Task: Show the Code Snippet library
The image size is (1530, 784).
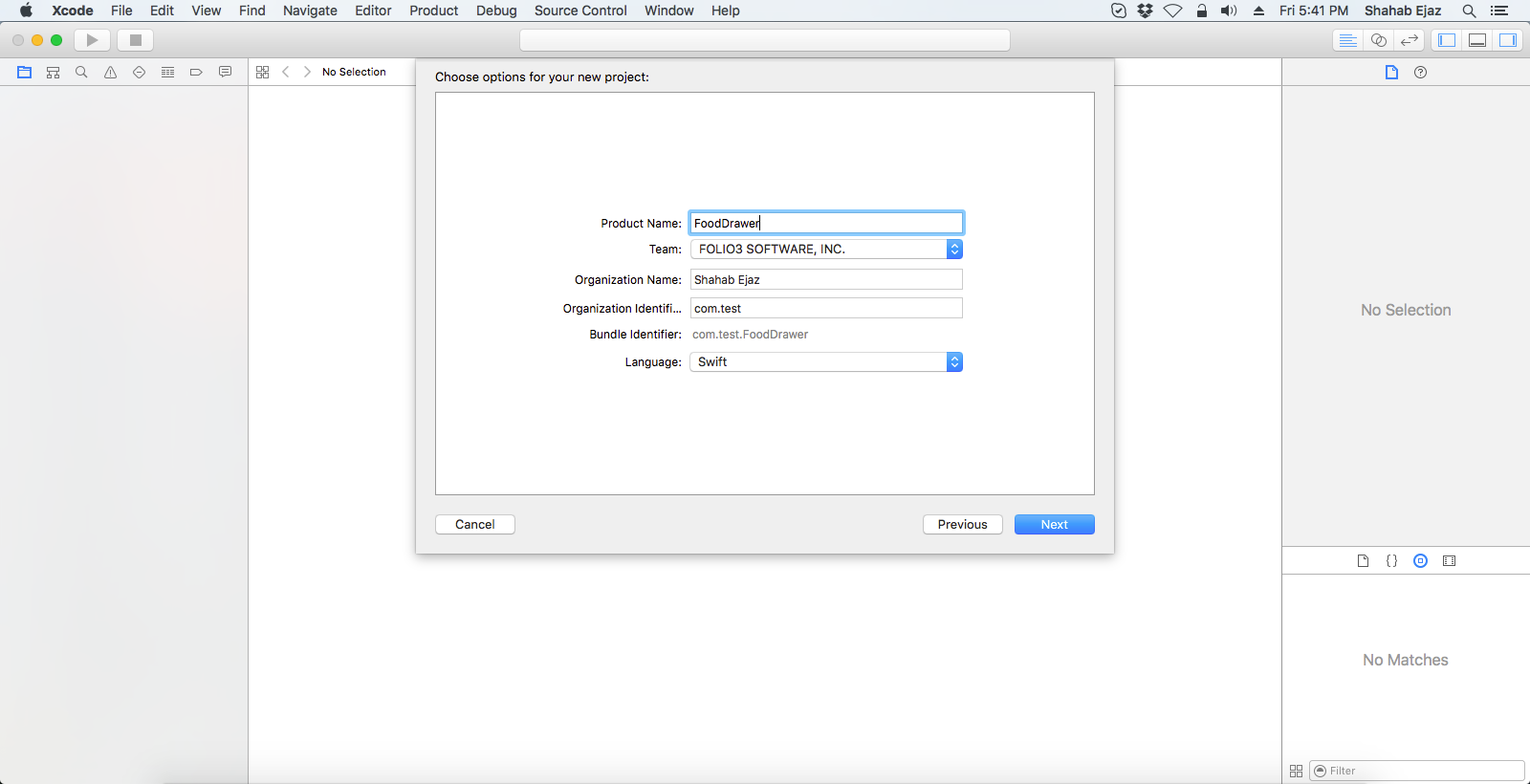Action: pos(1392,561)
